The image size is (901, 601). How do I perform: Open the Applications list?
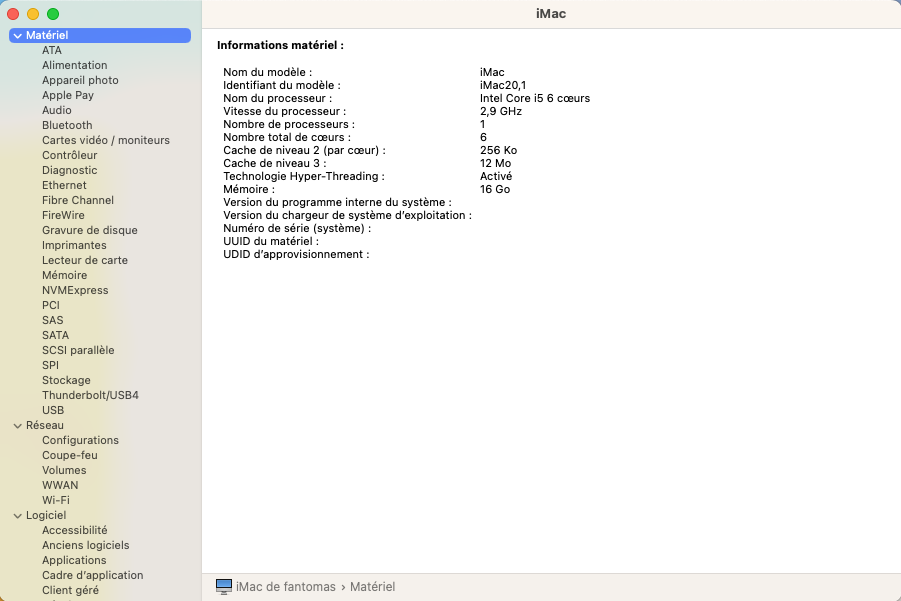click(74, 560)
